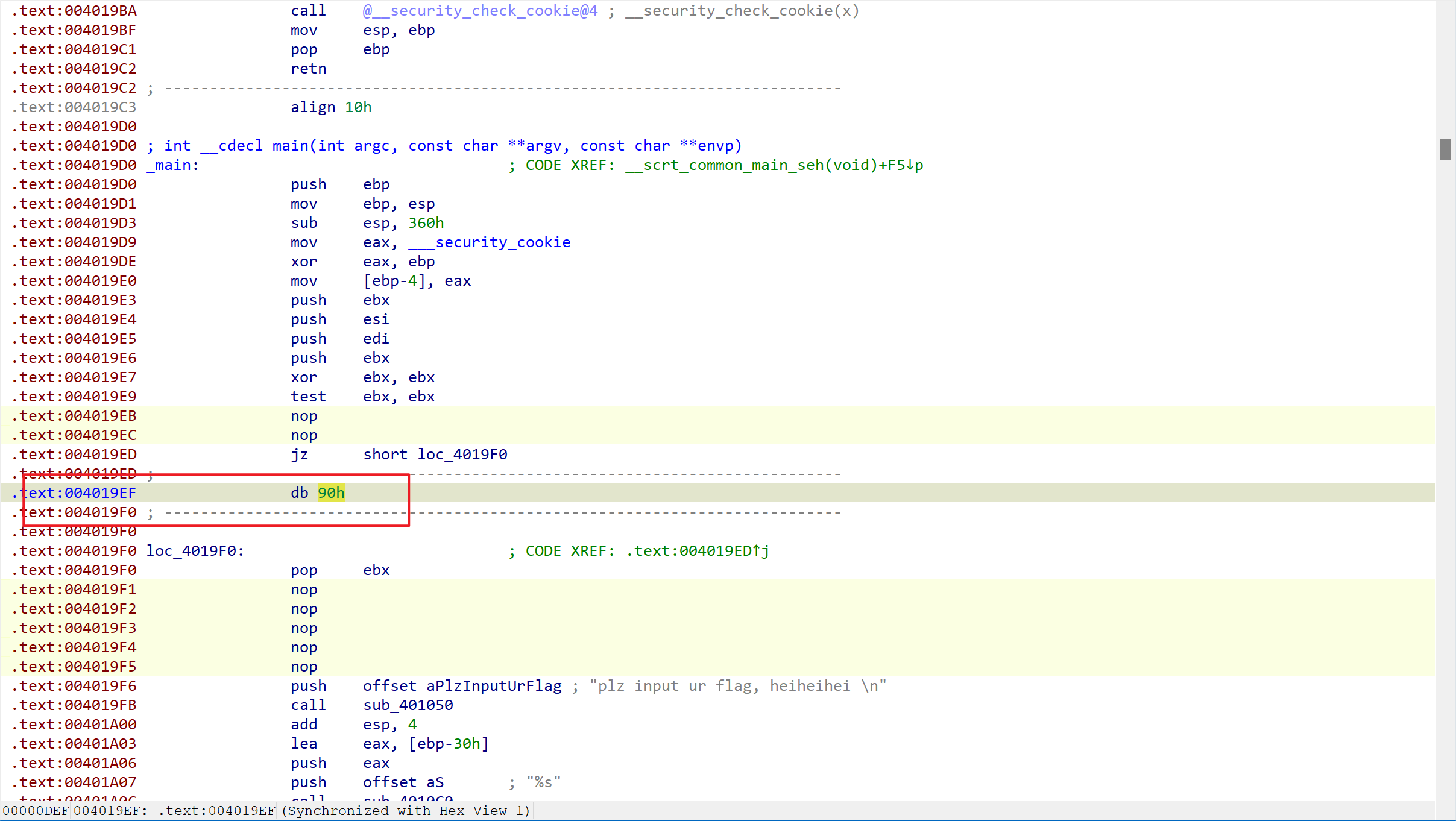Screen dimensions: 1456x821
Task: Click __scrt_common_main_seh cross reference
Action: click(x=774, y=165)
